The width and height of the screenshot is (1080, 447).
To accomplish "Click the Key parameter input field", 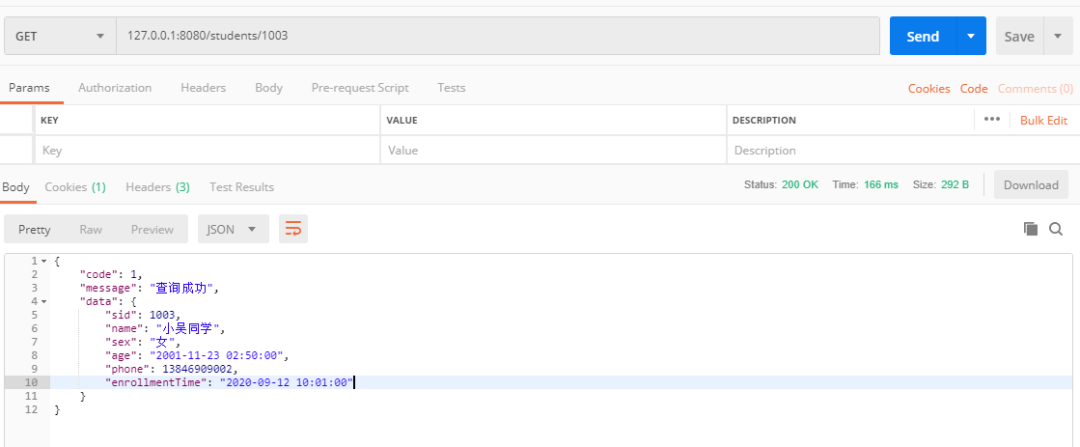I will [207, 150].
